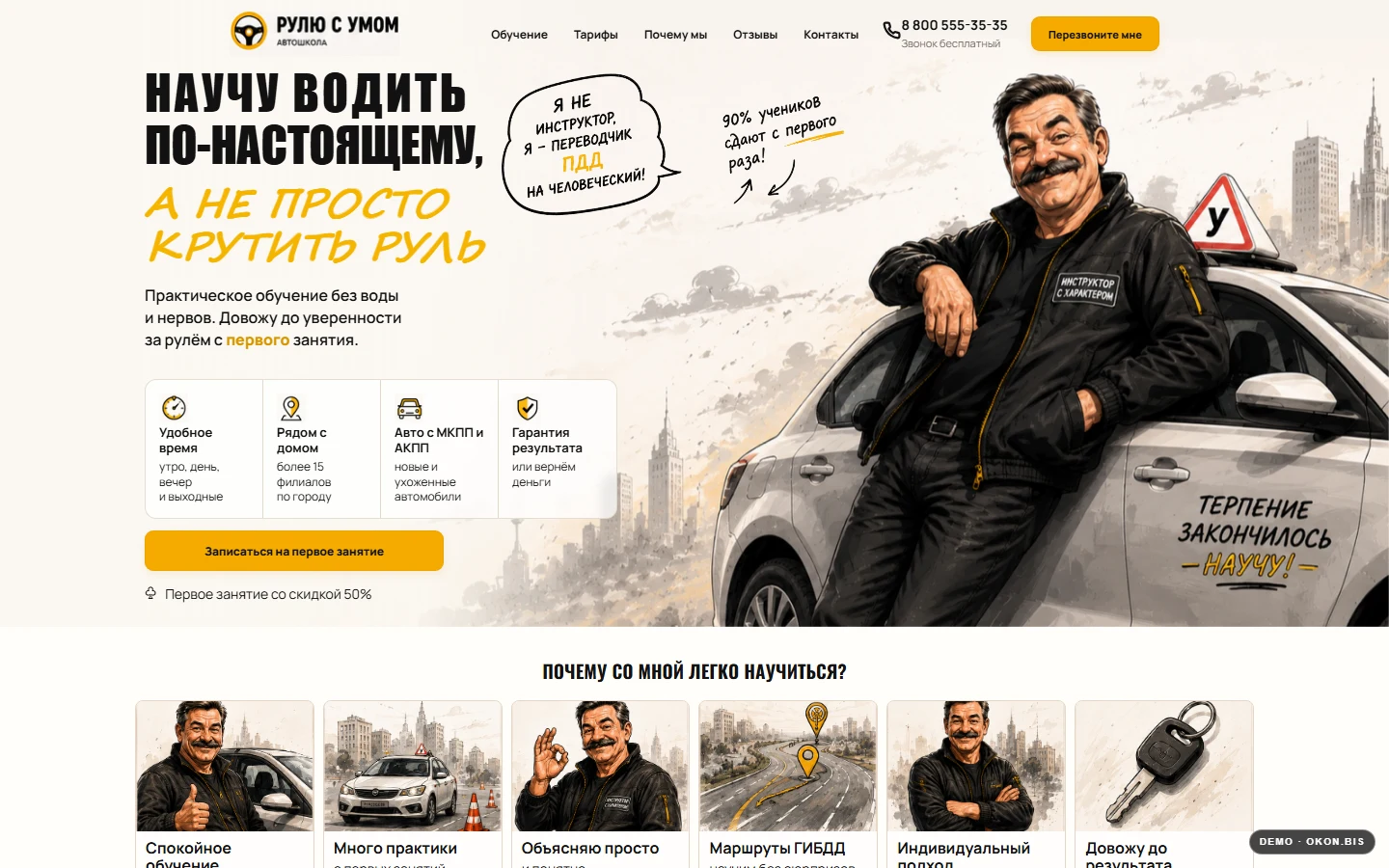Image resolution: width=1389 pixels, height=868 pixels.
Task: Click the РУЛЮ С УМОМ logo text
Action: (x=338, y=25)
